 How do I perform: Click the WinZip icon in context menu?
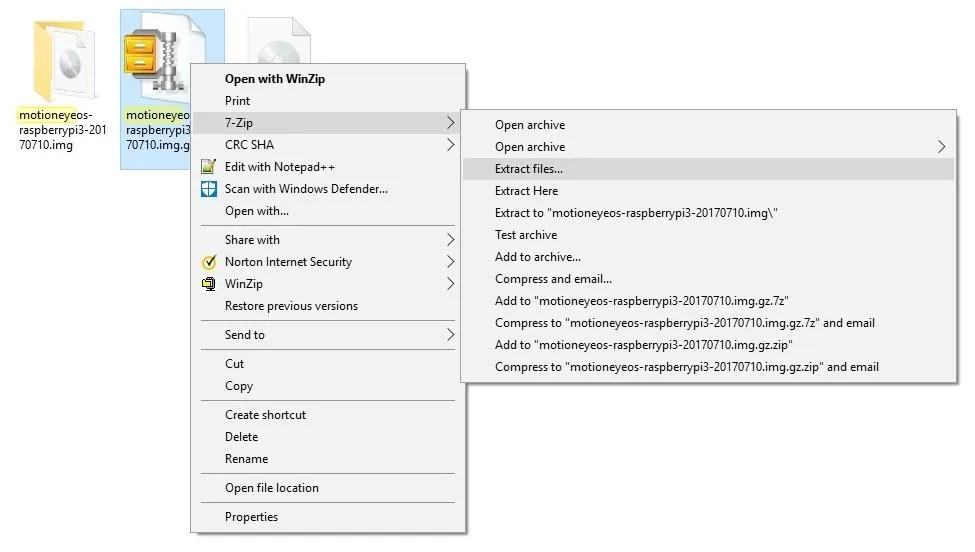209,284
